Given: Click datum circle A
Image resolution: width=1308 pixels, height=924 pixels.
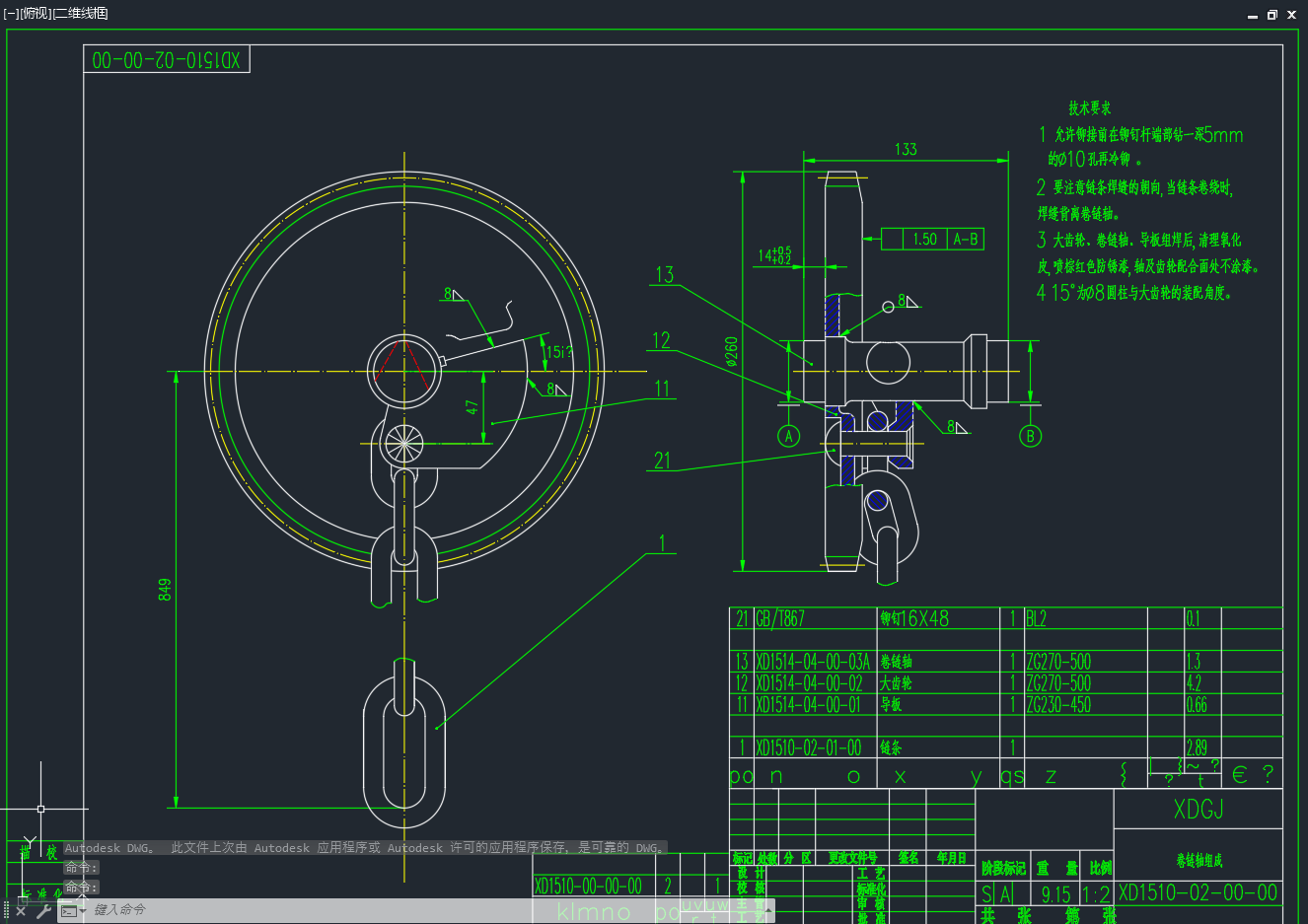Looking at the screenshot, I should click(788, 436).
